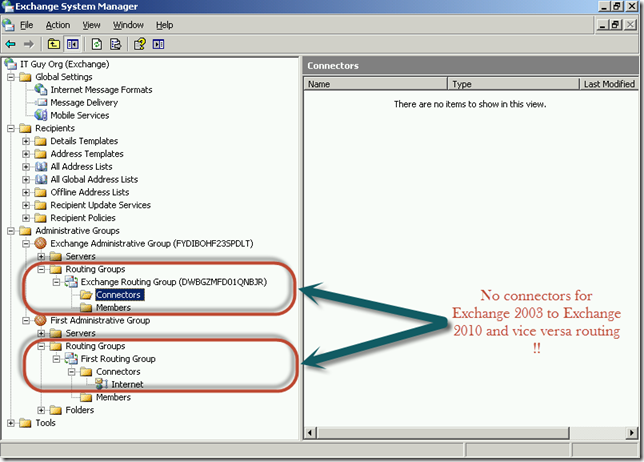Select Connectors under First Routing Group
The height and width of the screenshot is (462, 644).
click(118, 371)
